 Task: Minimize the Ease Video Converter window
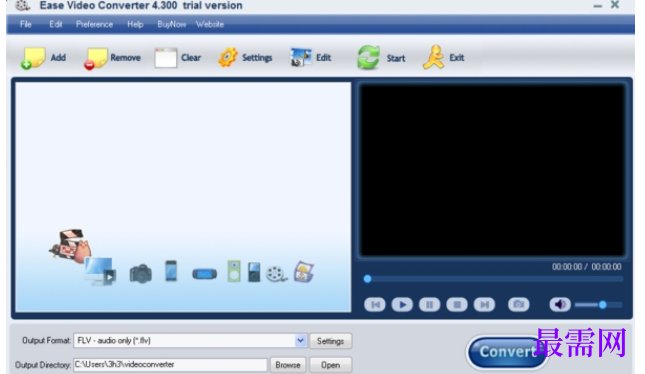click(597, 6)
